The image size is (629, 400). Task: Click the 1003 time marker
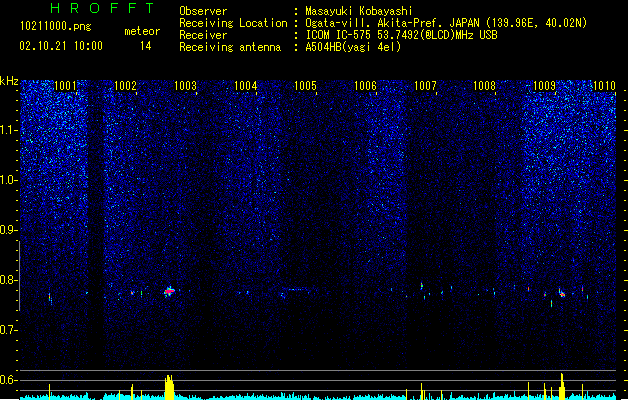click(x=185, y=86)
